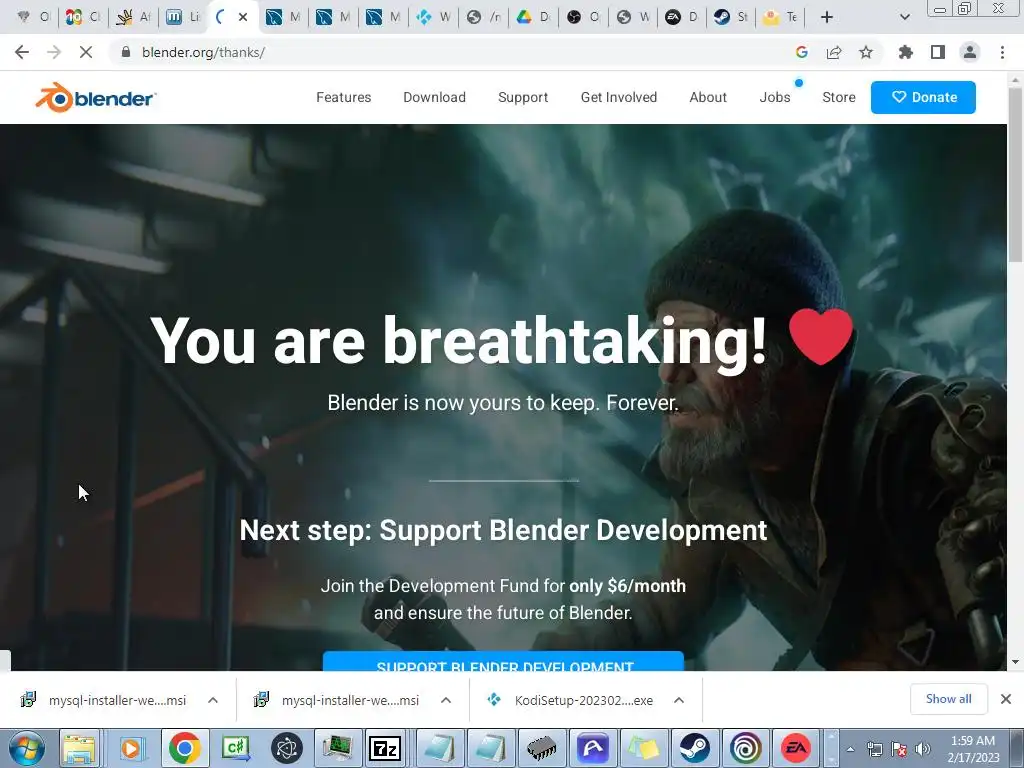Open the microchip taskbar icon
Screen dimensions: 1024x768
(541, 748)
